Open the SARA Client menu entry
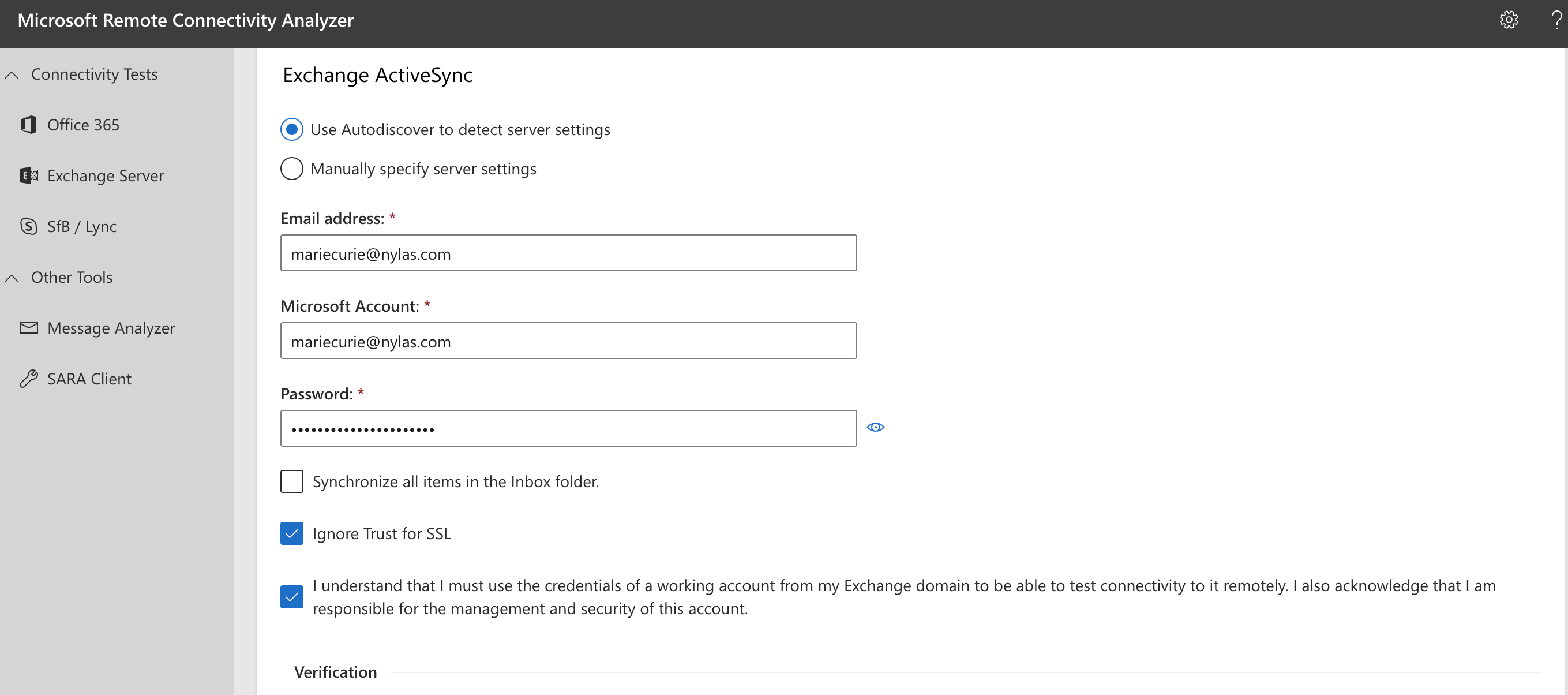 coord(89,378)
